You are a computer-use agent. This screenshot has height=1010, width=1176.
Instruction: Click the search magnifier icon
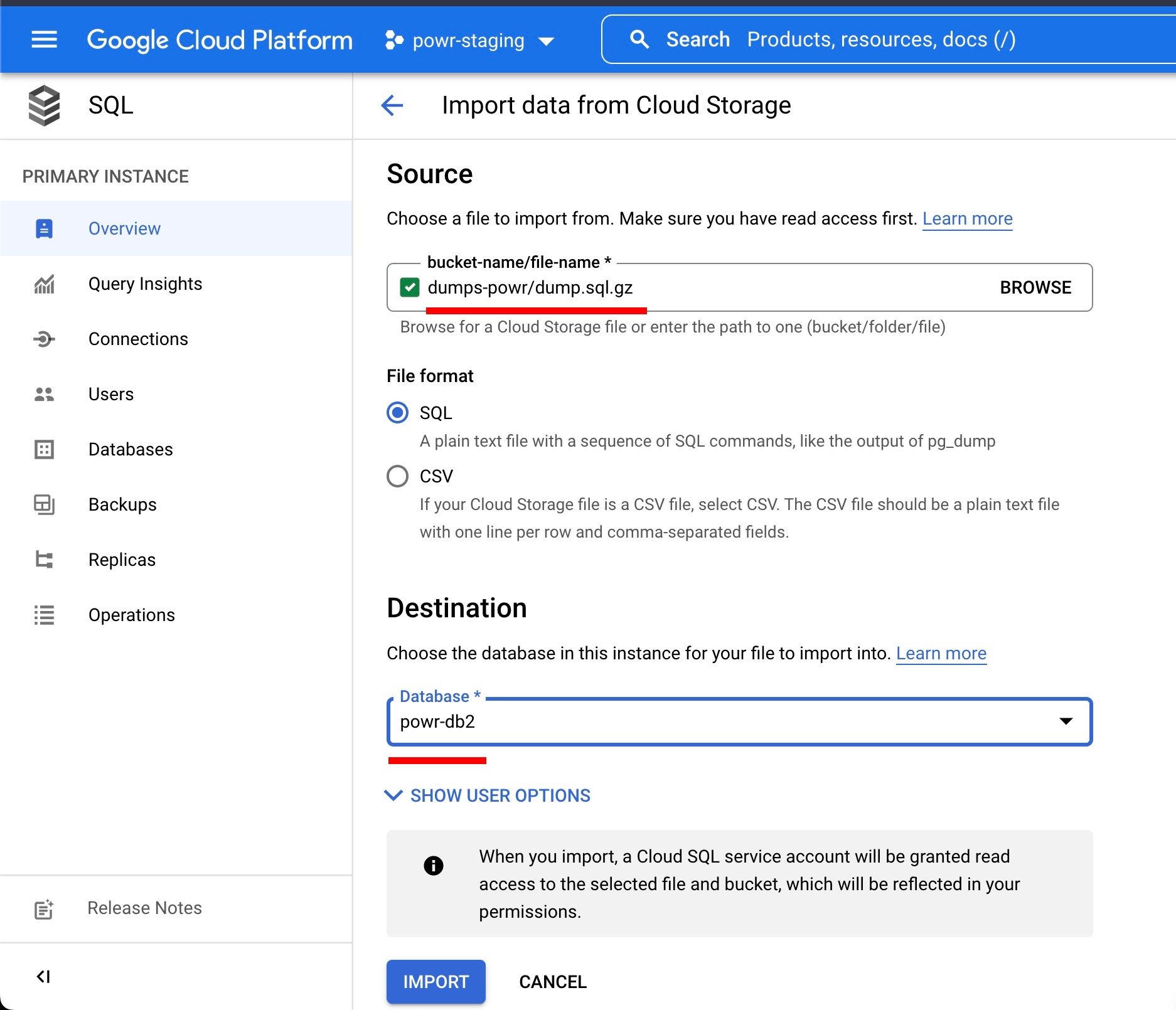[x=639, y=40]
